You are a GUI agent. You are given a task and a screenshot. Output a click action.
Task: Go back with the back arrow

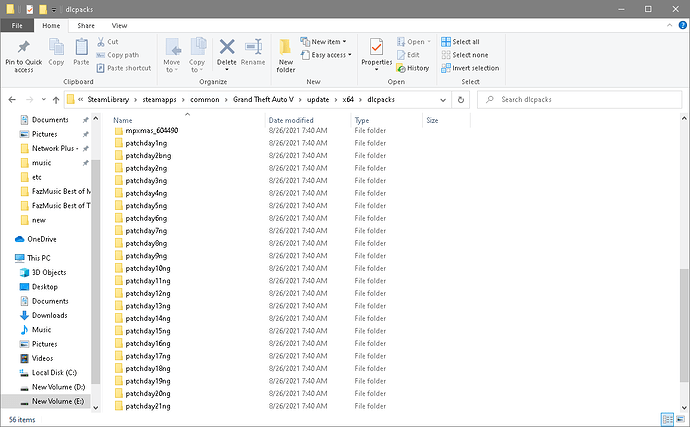click(x=12, y=100)
